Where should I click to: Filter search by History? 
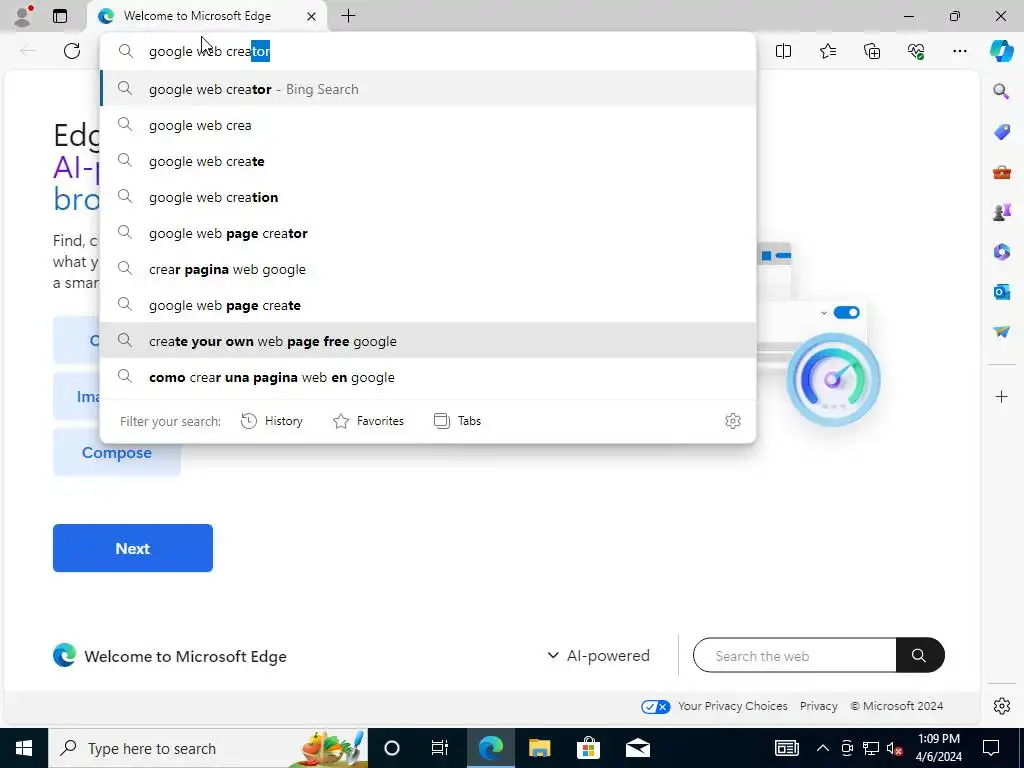coord(272,421)
